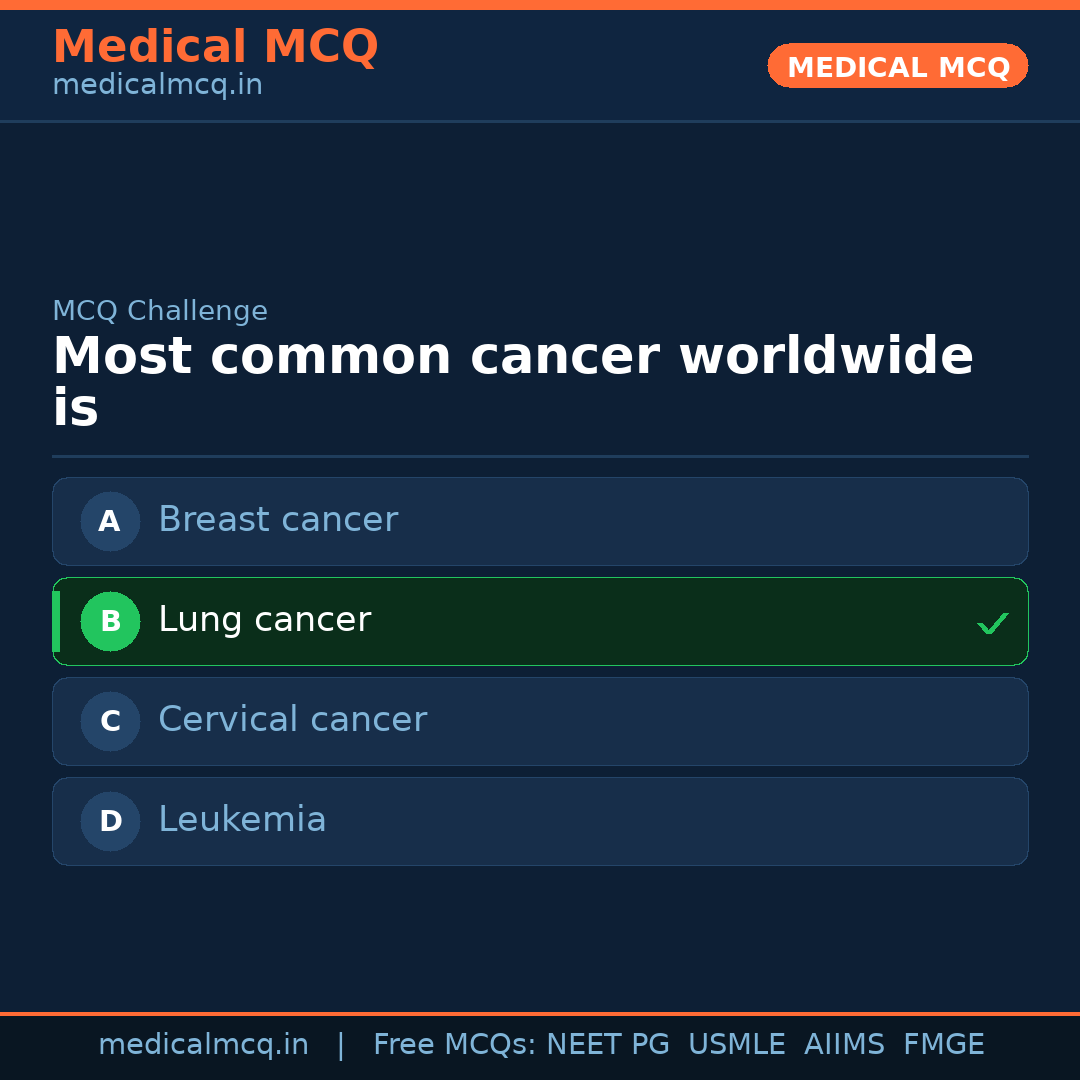Click the question heading about common cancer
The height and width of the screenshot is (1080, 1080).
pyautogui.click(x=512, y=381)
